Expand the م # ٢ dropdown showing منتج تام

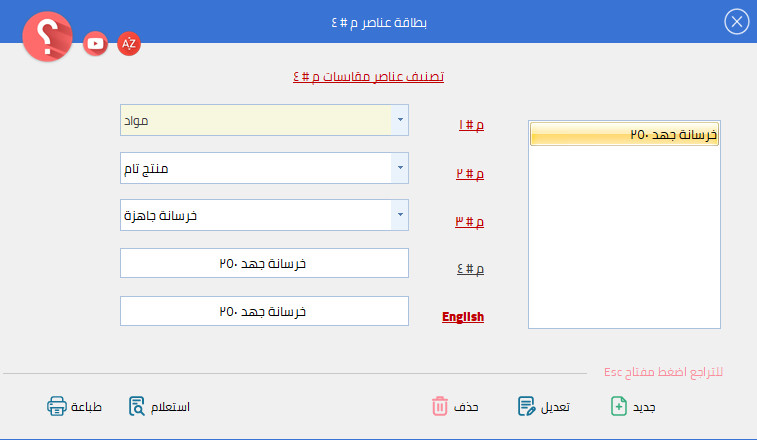click(x=400, y=168)
